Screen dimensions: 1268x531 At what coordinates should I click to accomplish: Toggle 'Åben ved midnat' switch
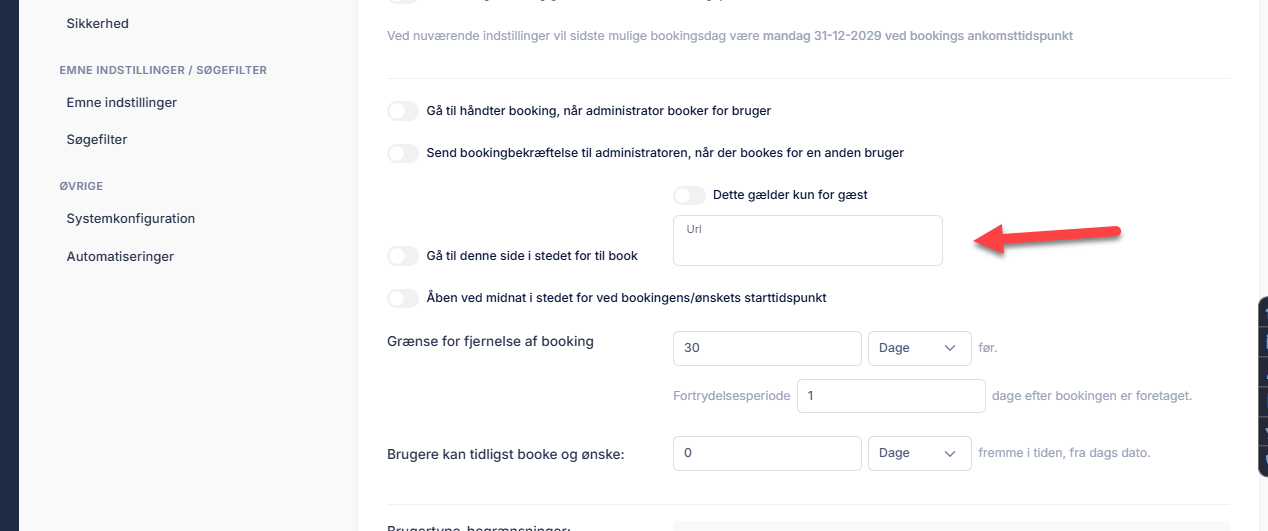tap(403, 298)
